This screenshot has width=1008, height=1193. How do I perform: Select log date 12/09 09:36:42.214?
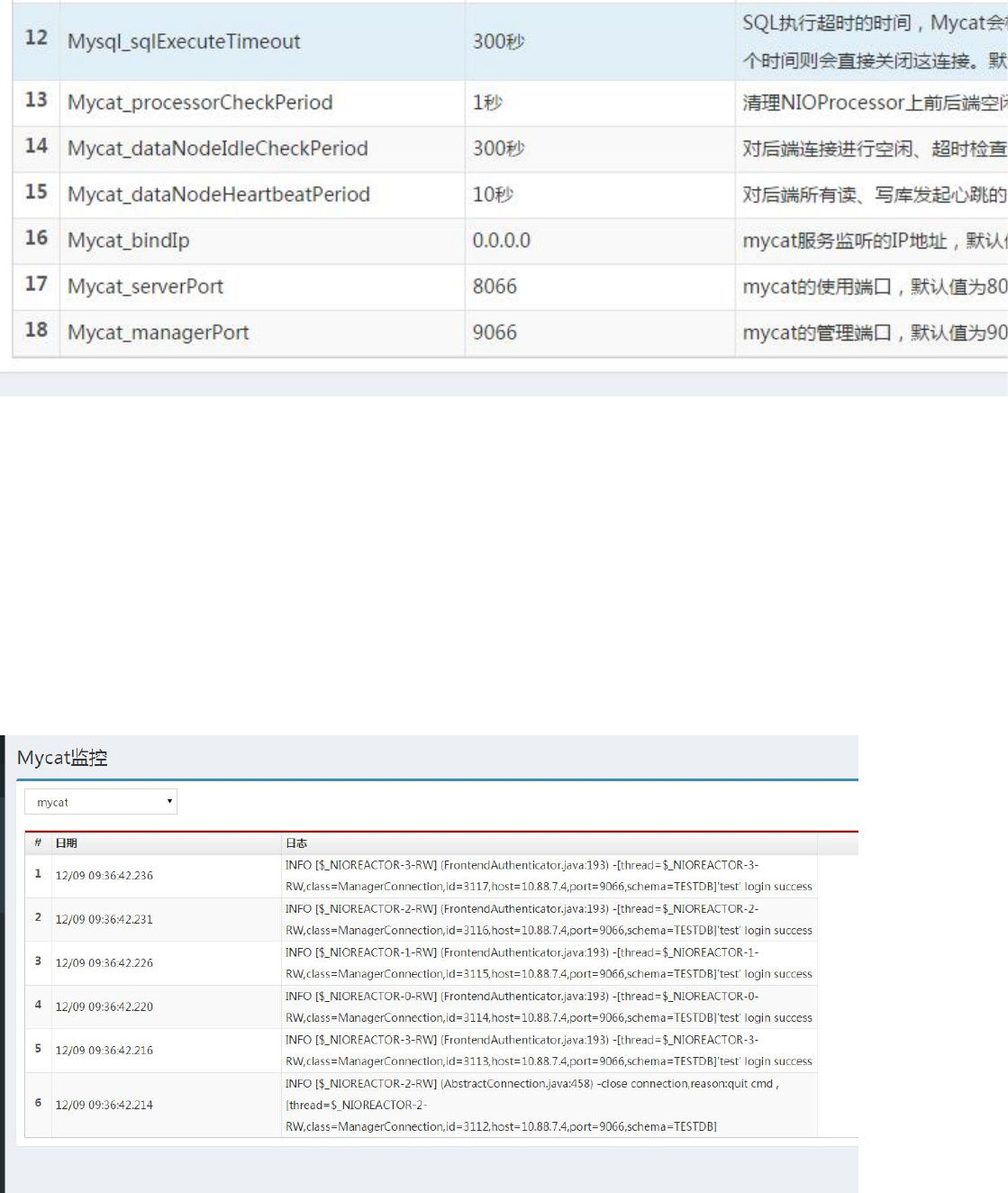(x=104, y=1105)
